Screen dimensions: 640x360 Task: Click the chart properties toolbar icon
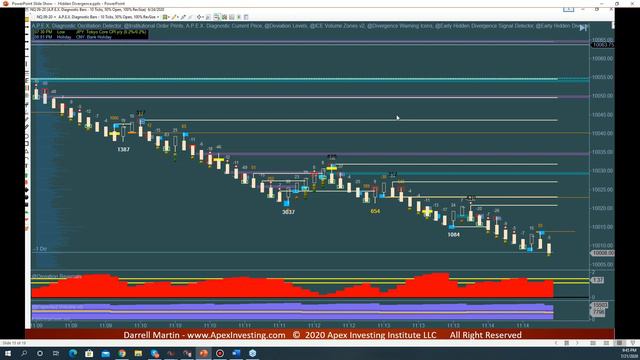[x=246, y=17]
